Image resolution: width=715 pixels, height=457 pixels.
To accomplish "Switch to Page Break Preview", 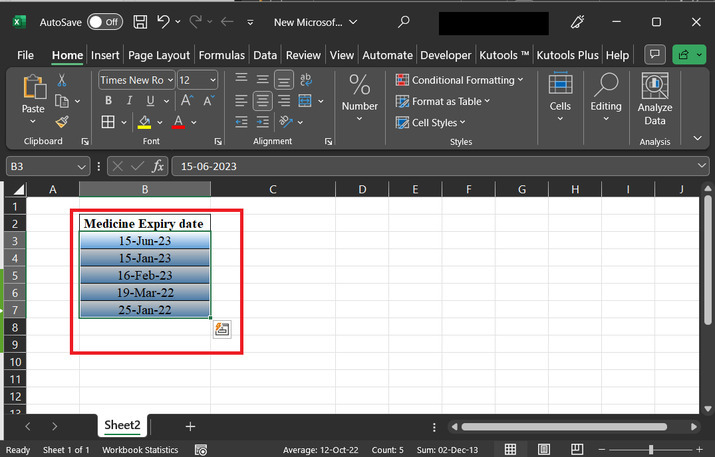I will (x=577, y=450).
